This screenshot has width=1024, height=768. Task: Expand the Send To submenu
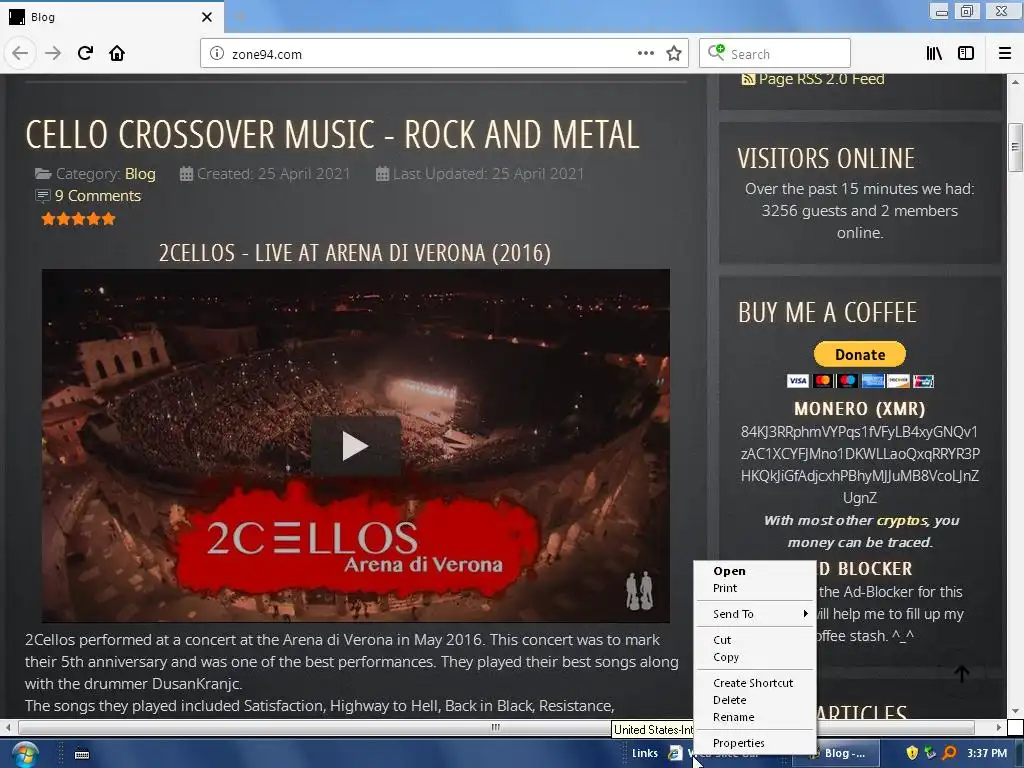pos(755,614)
